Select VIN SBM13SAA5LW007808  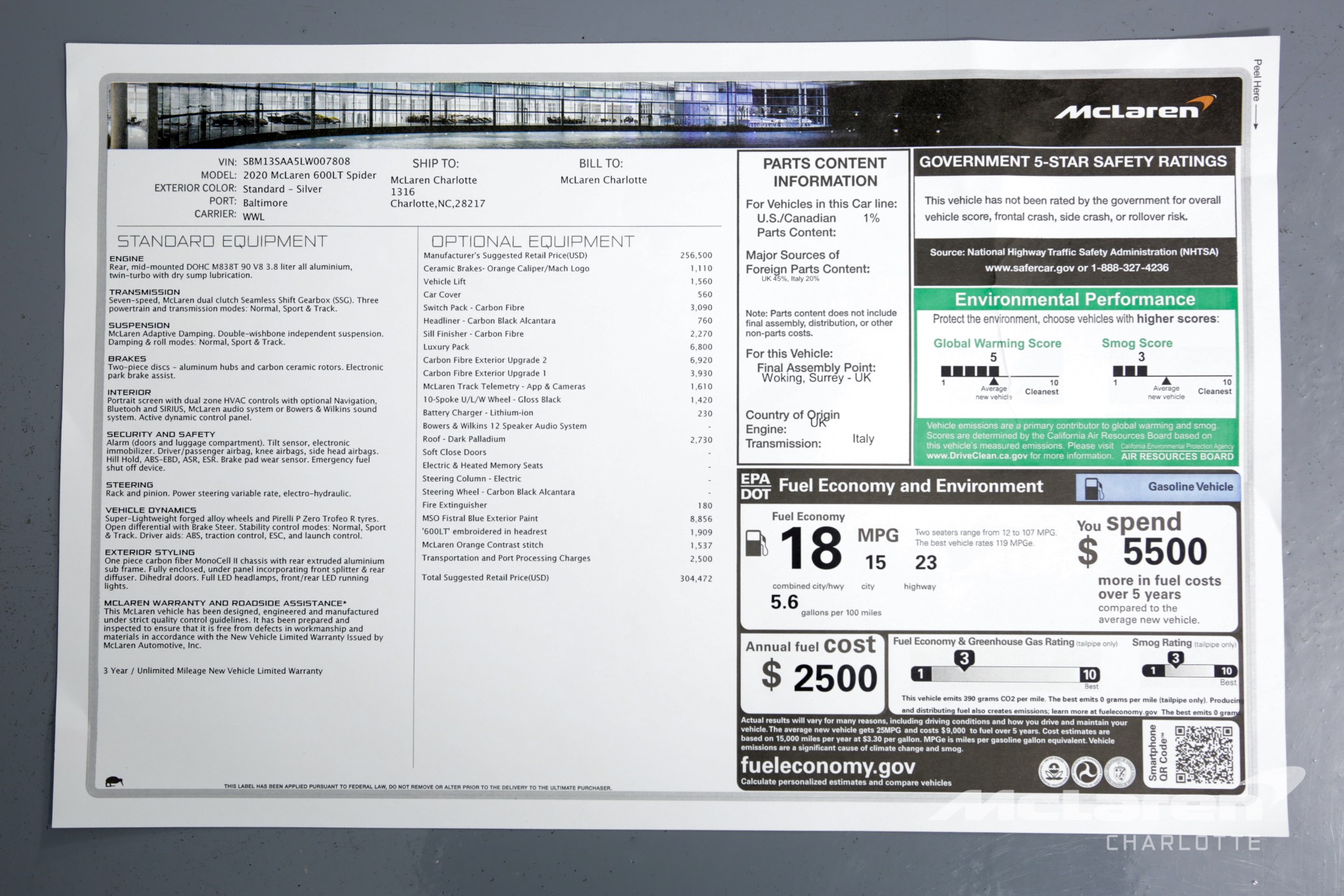(296, 161)
